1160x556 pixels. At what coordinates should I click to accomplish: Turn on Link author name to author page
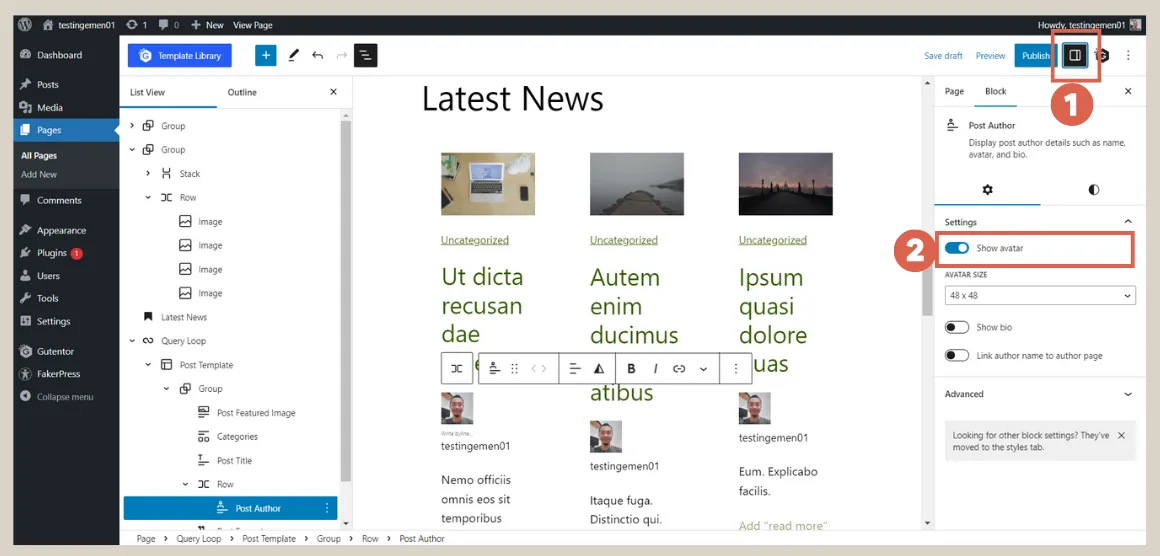tap(957, 355)
